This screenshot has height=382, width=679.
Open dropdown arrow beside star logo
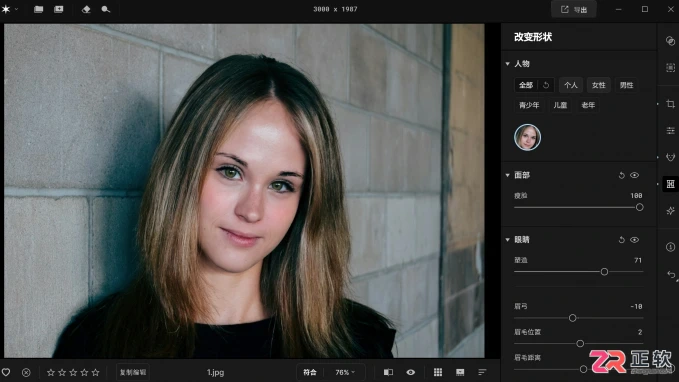click(x=16, y=9)
